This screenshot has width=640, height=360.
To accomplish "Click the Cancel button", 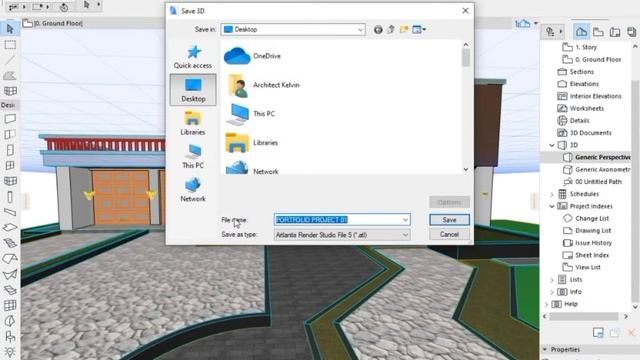I will (449, 234).
